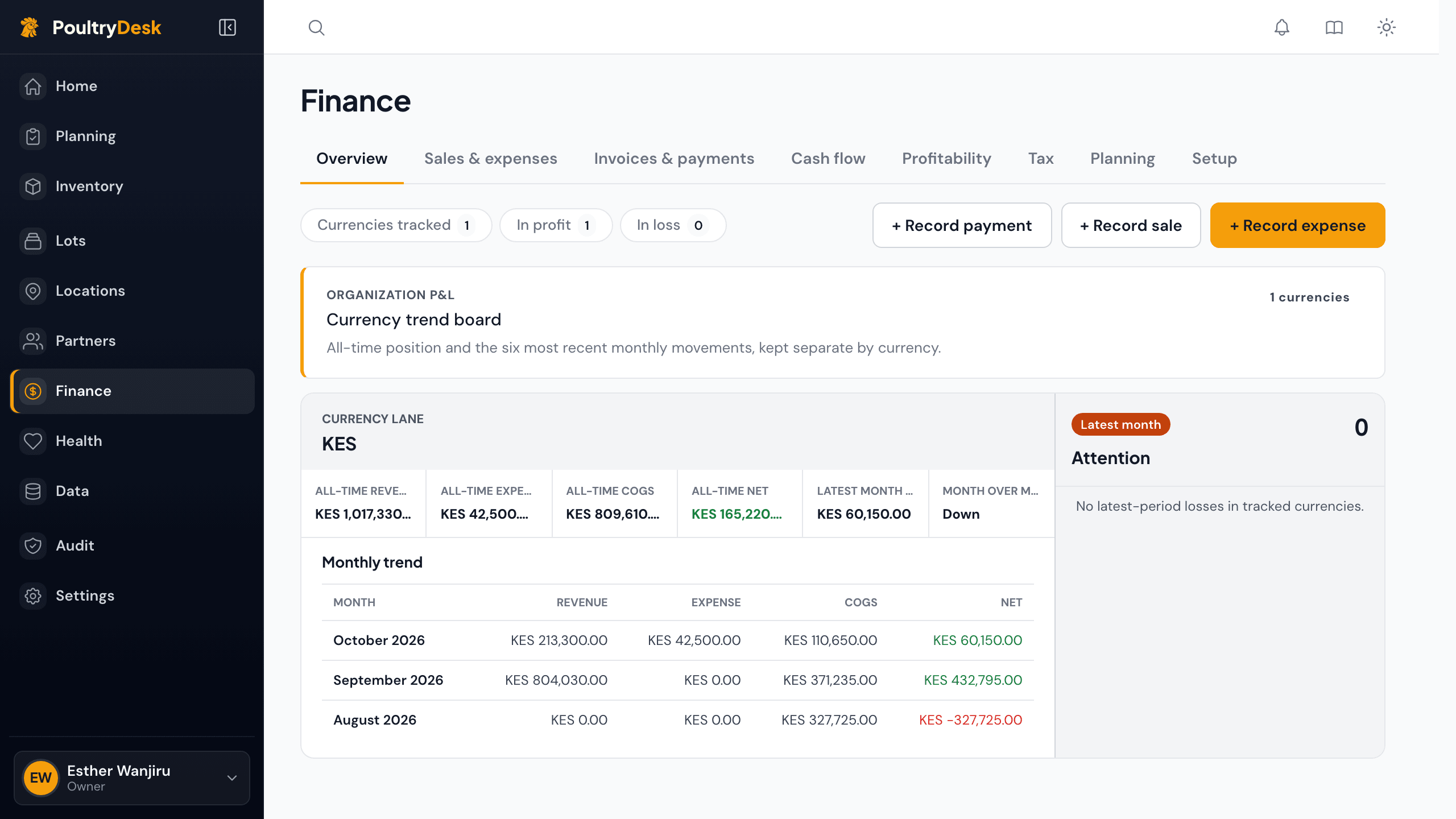The image size is (1456, 819).
Task: Click the PoultryDesk rooster logo
Action: (30, 27)
